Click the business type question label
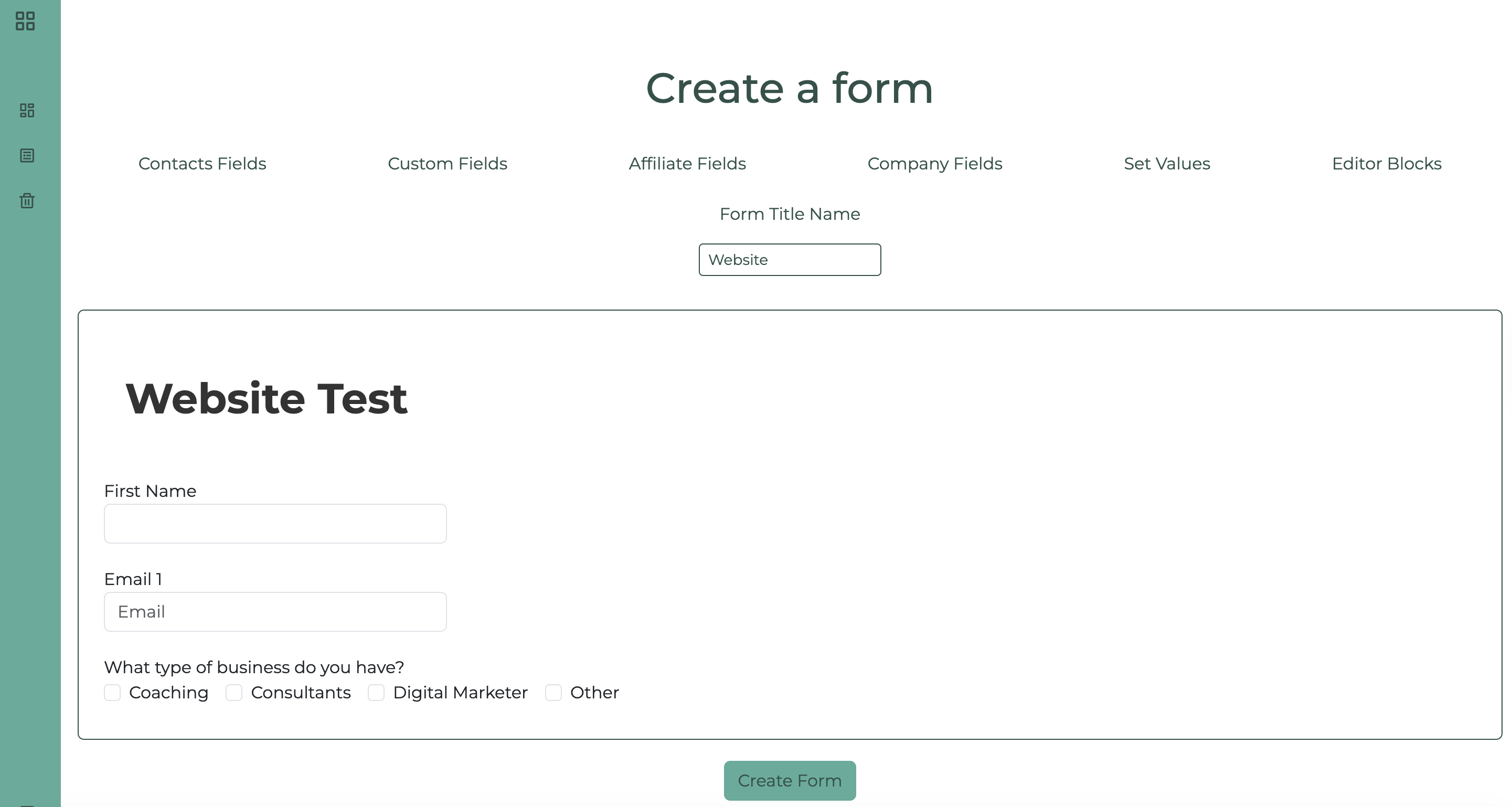This screenshot has height=807, width=1512. [254, 667]
